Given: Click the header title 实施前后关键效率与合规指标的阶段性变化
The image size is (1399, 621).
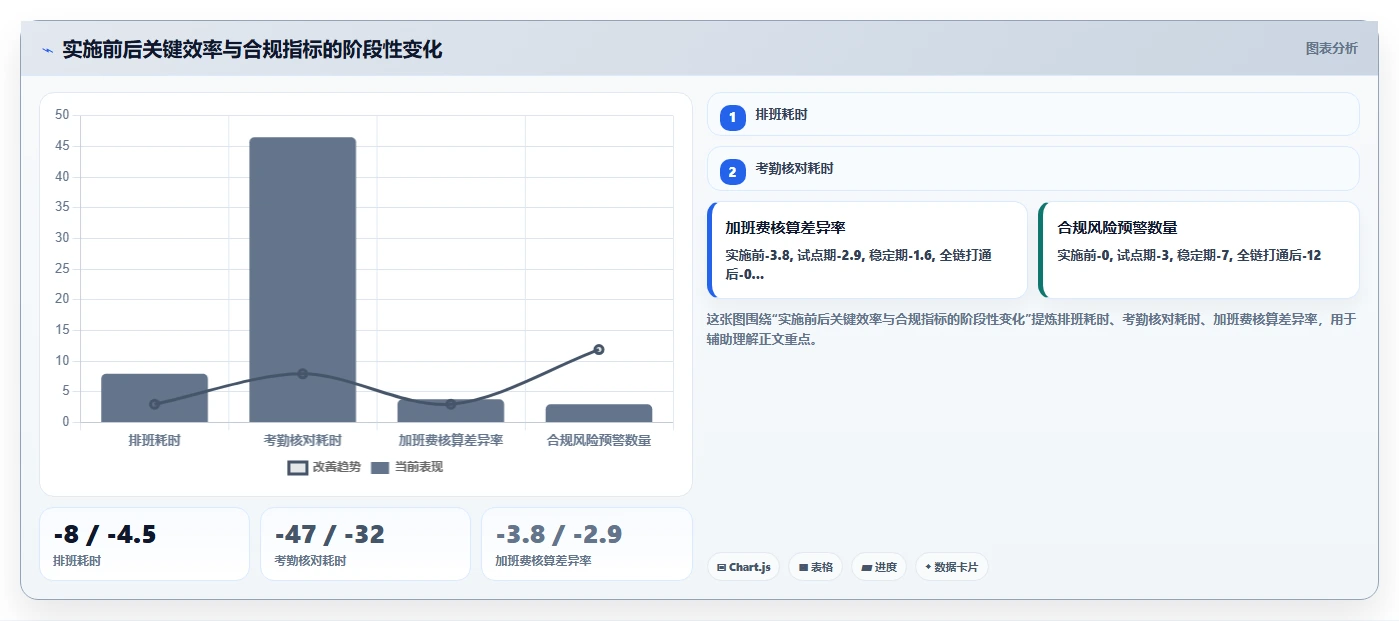Looking at the screenshot, I should click(x=252, y=49).
